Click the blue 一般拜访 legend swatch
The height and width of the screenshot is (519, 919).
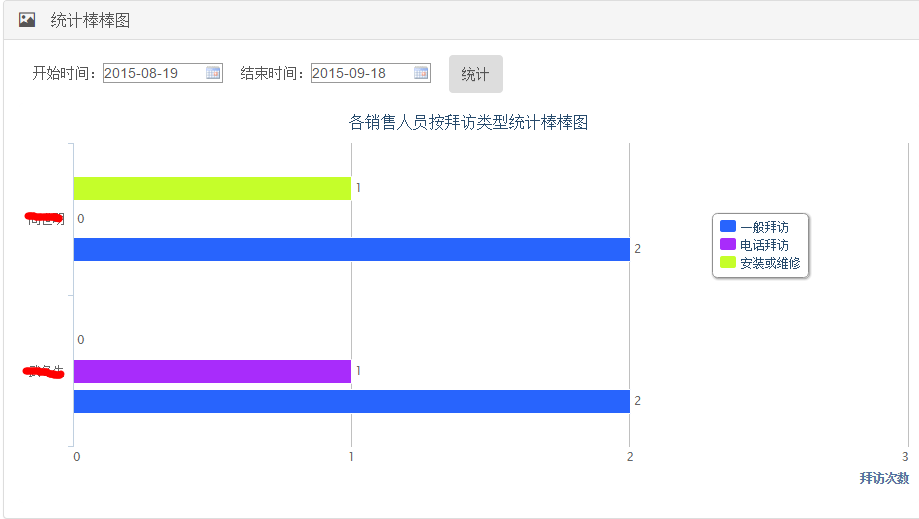tap(727, 226)
